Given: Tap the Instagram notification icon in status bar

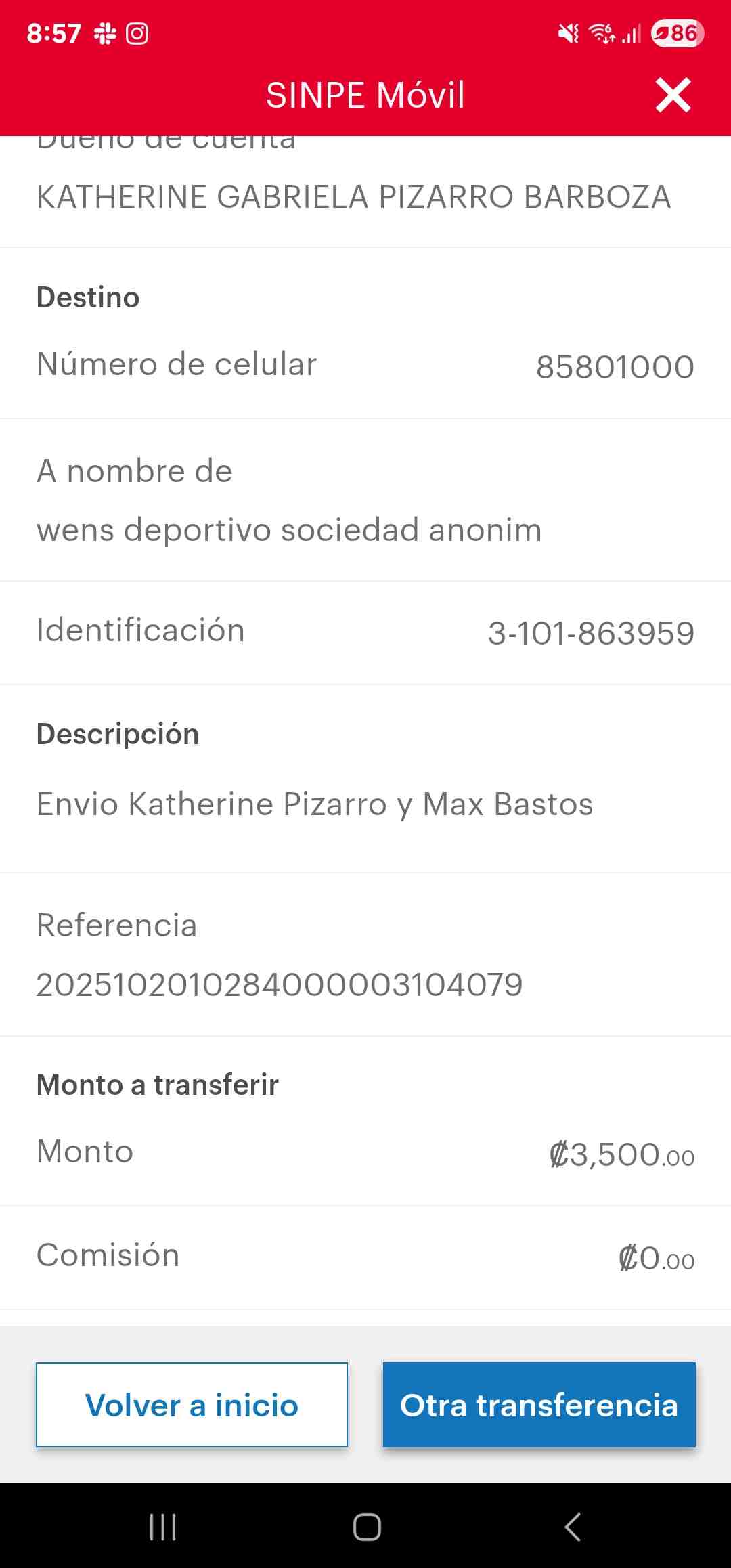Looking at the screenshot, I should click(137, 33).
